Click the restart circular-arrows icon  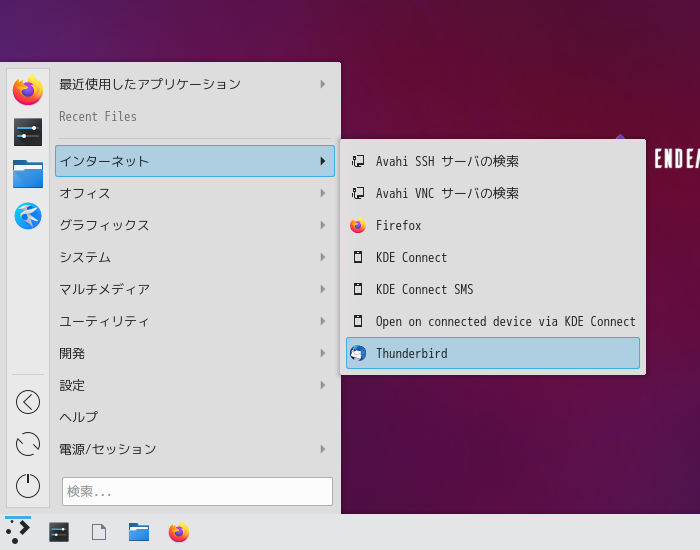coord(28,444)
